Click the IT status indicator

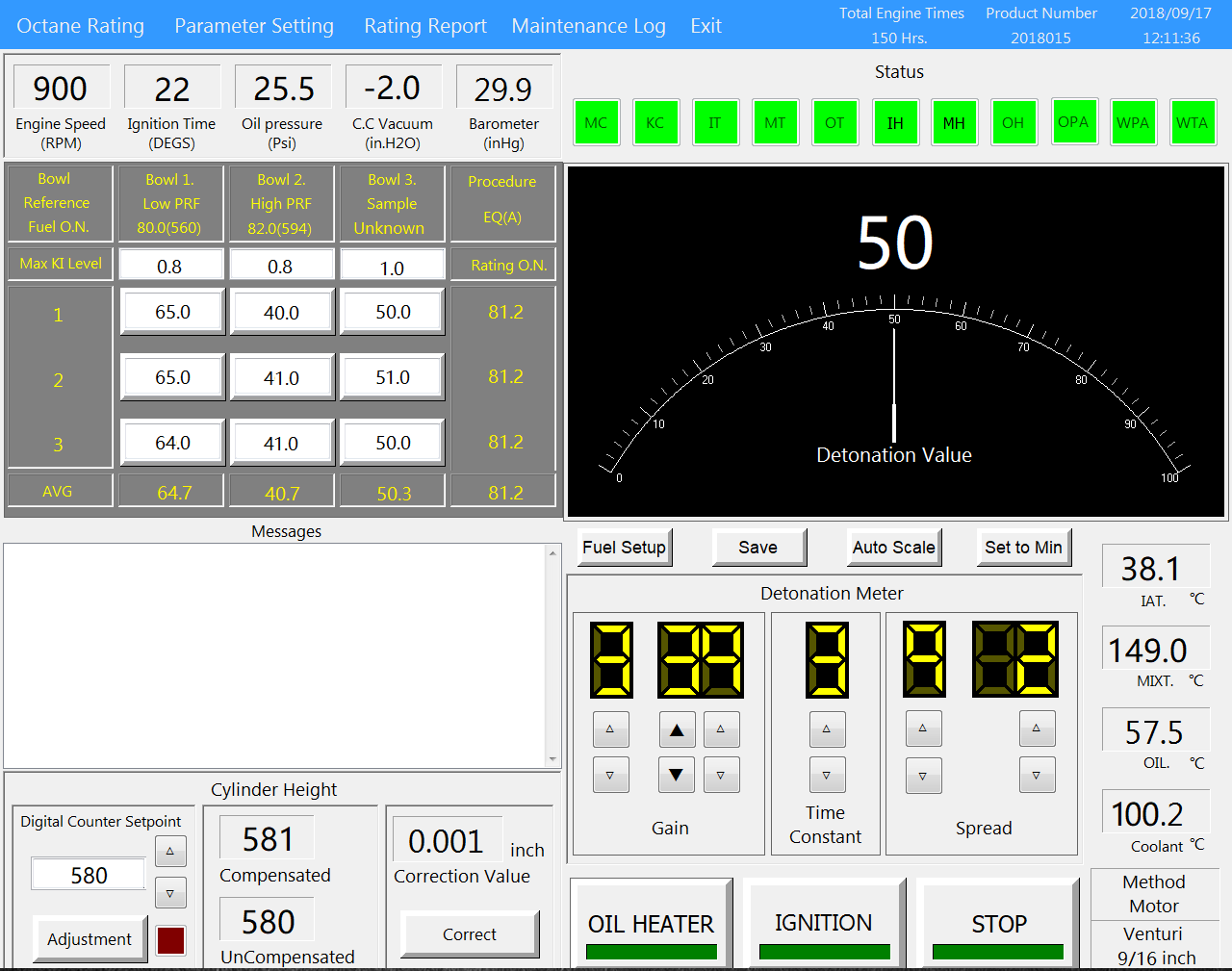pyautogui.click(x=716, y=122)
